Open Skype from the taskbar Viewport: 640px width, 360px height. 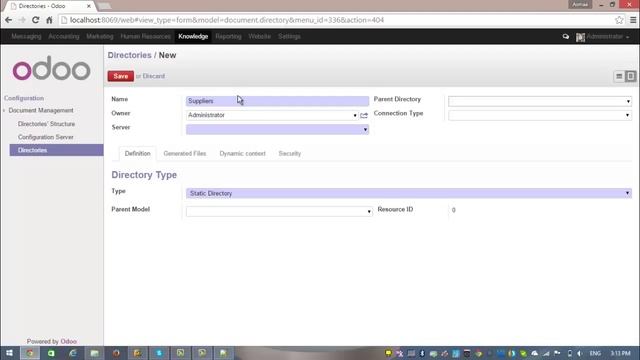pos(159,353)
